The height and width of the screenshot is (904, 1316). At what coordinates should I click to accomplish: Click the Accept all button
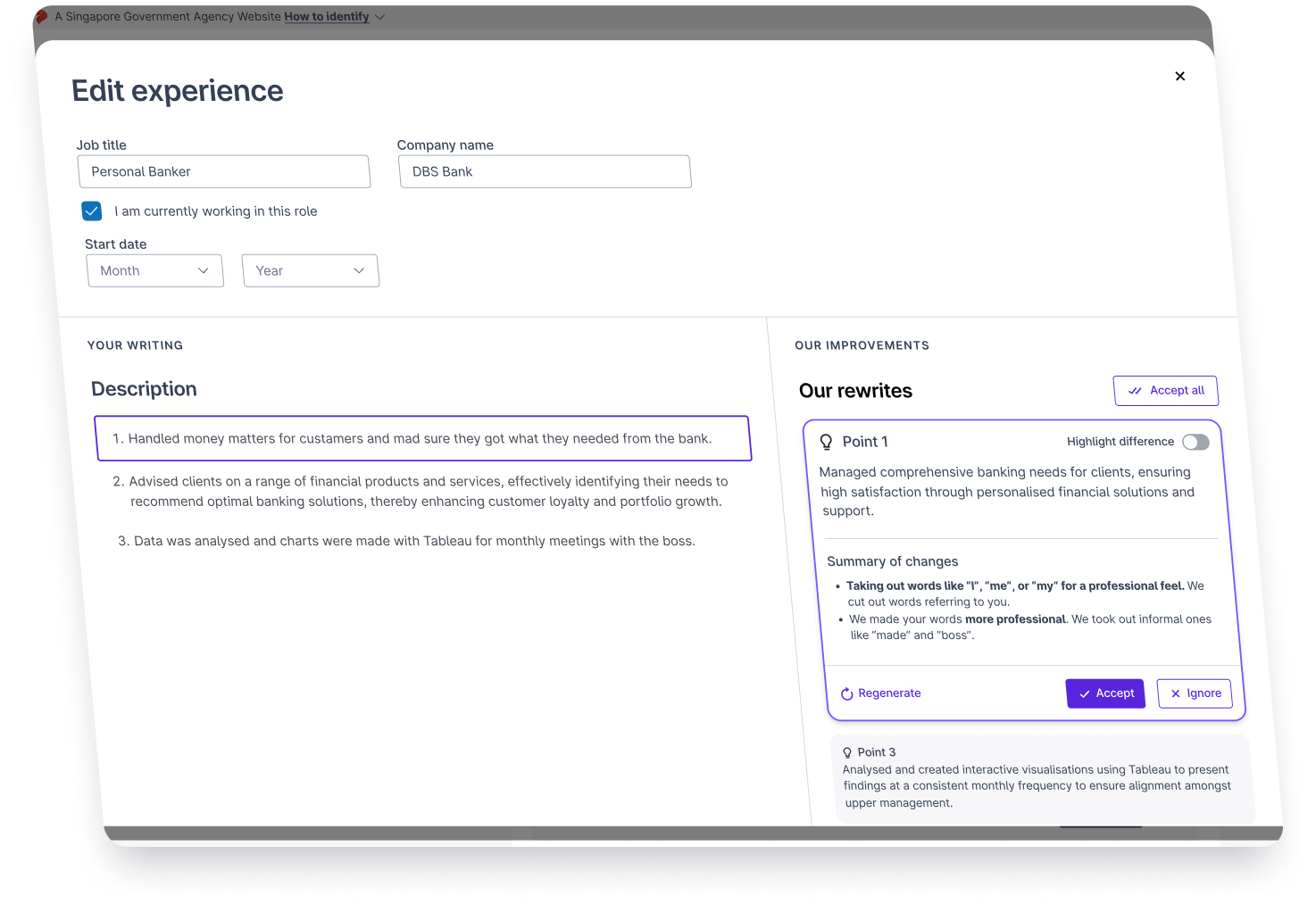1166,391
